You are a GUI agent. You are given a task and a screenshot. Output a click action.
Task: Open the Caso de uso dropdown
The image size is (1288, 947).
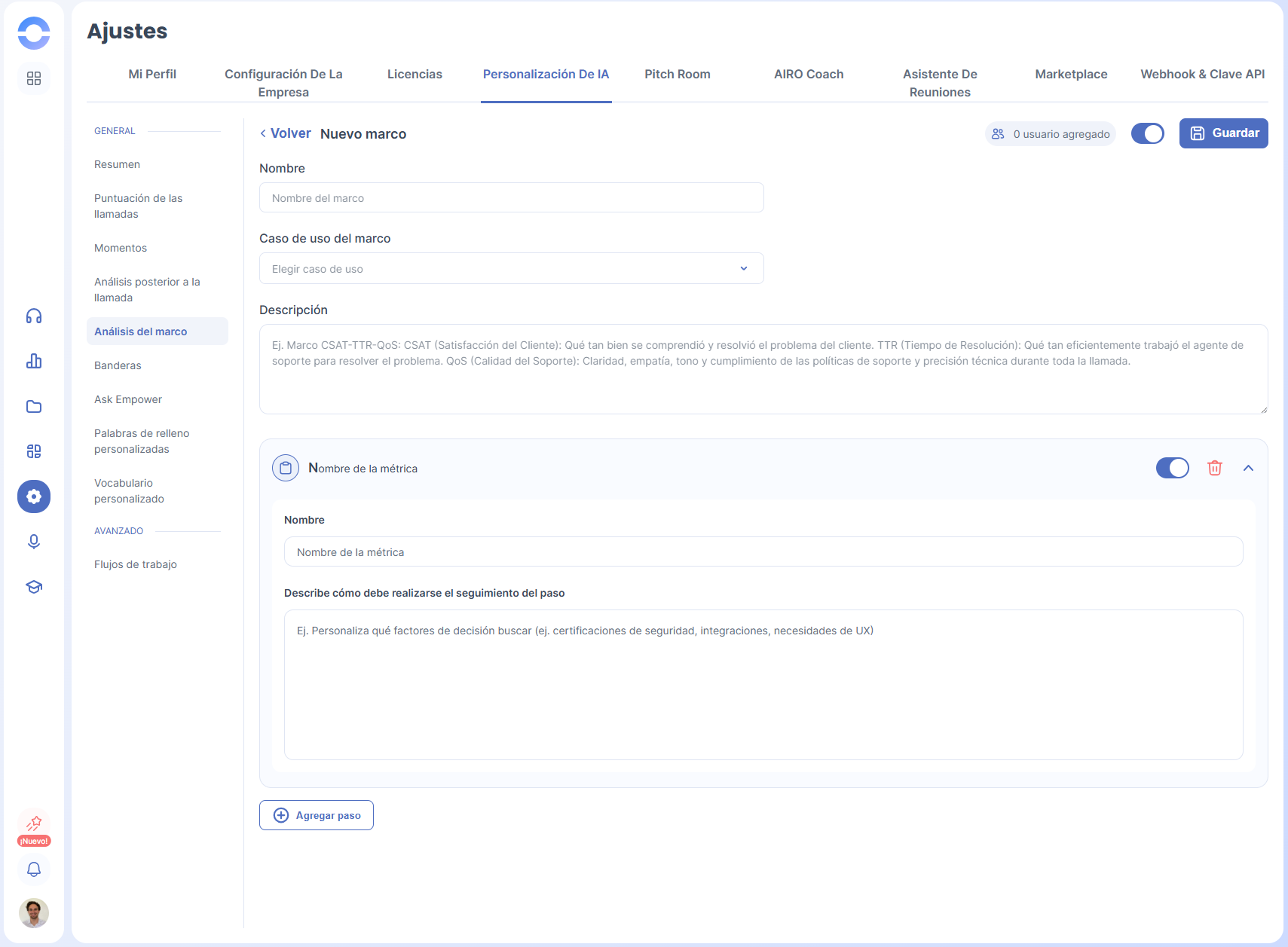(511, 269)
